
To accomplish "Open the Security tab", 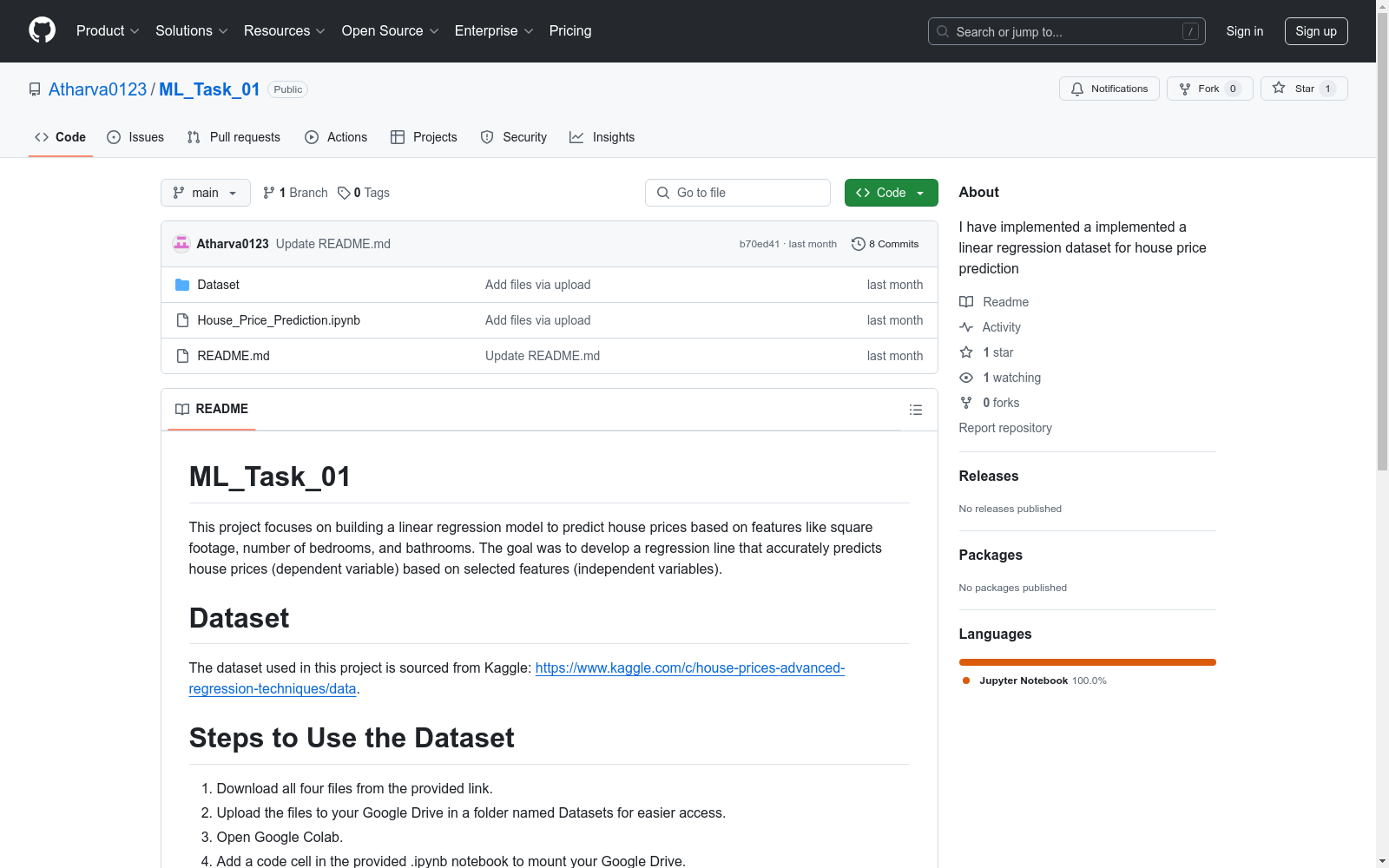I will [514, 137].
